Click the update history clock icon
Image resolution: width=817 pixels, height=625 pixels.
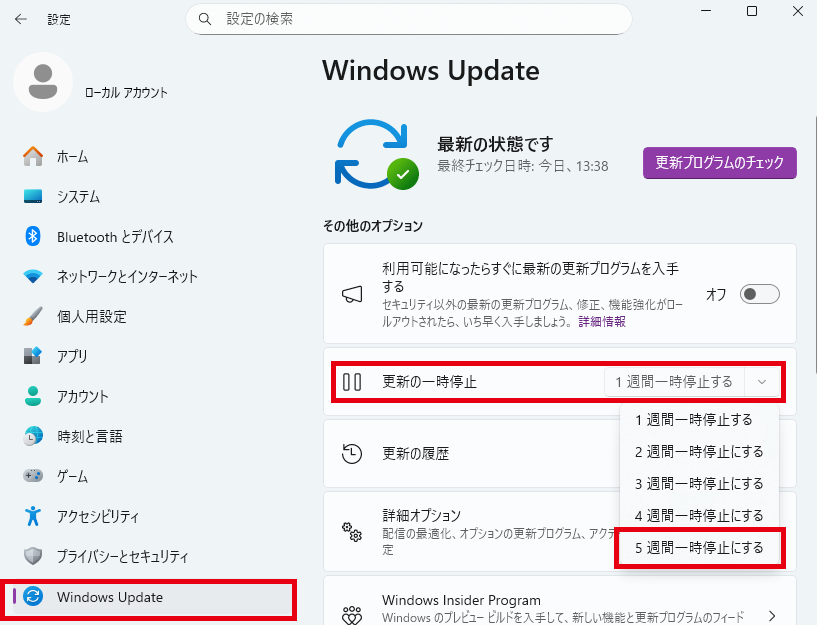click(351, 453)
